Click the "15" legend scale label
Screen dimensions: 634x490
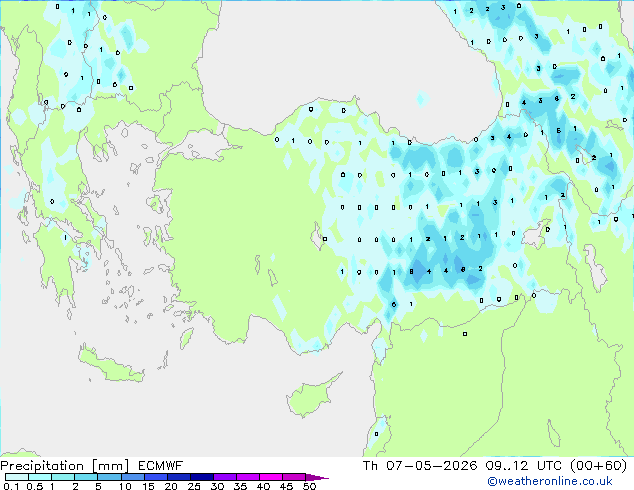tap(148, 486)
